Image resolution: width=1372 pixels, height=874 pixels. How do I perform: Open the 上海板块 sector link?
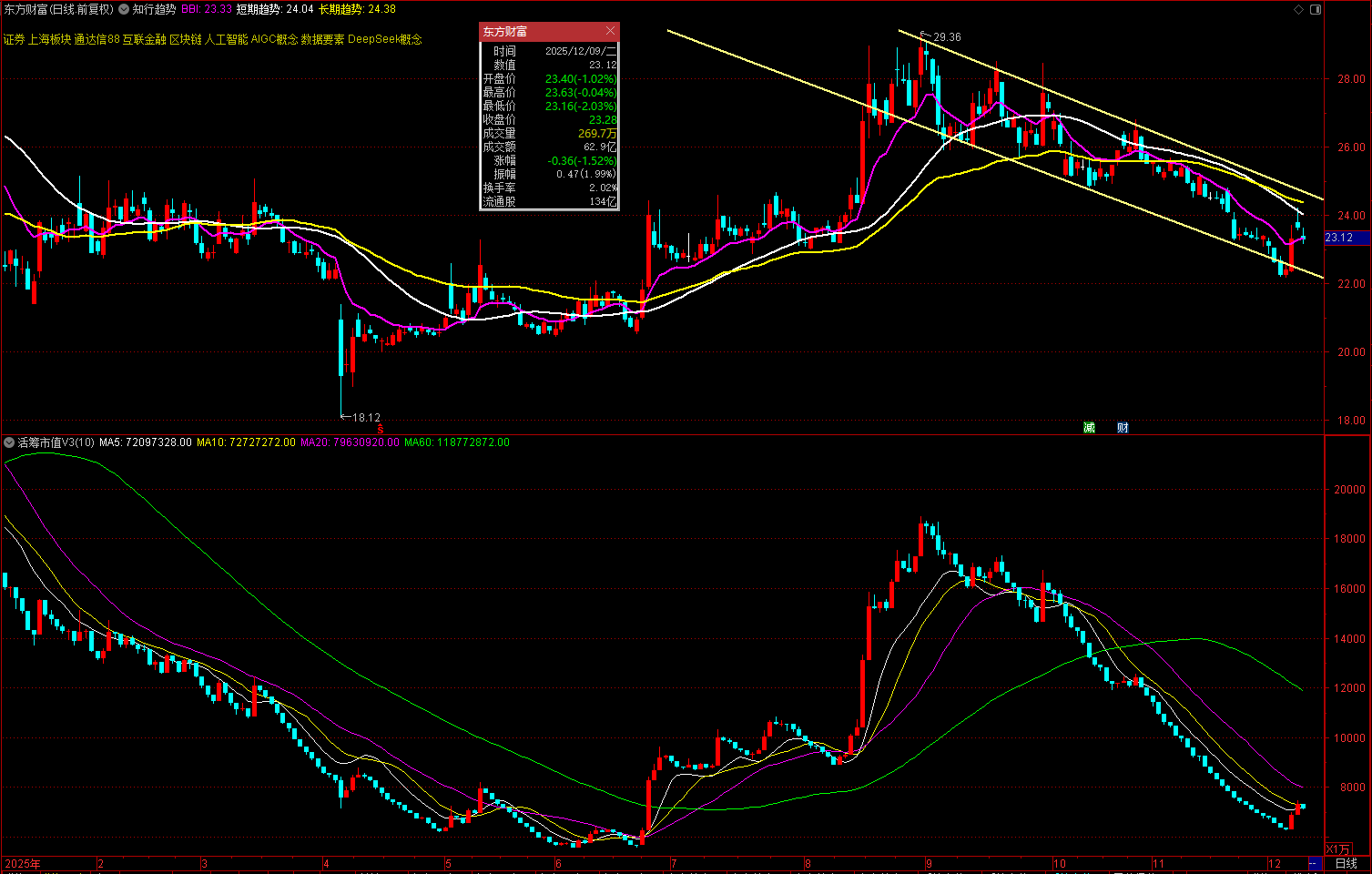pos(49,40)
